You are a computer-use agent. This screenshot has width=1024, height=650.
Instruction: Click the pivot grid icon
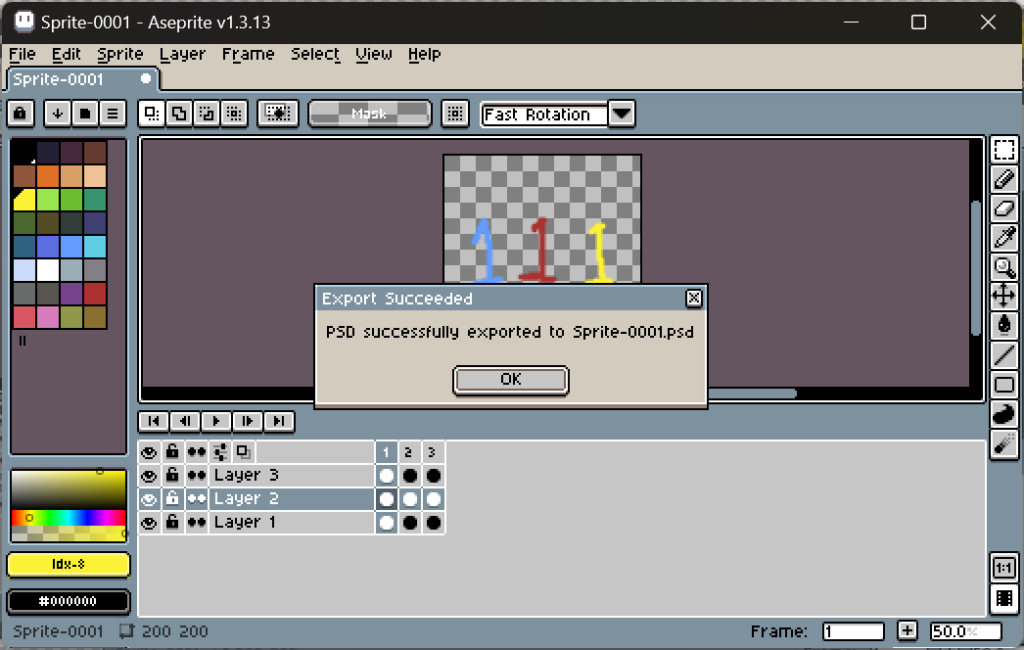pyautogui.click(x=455, y=114)
